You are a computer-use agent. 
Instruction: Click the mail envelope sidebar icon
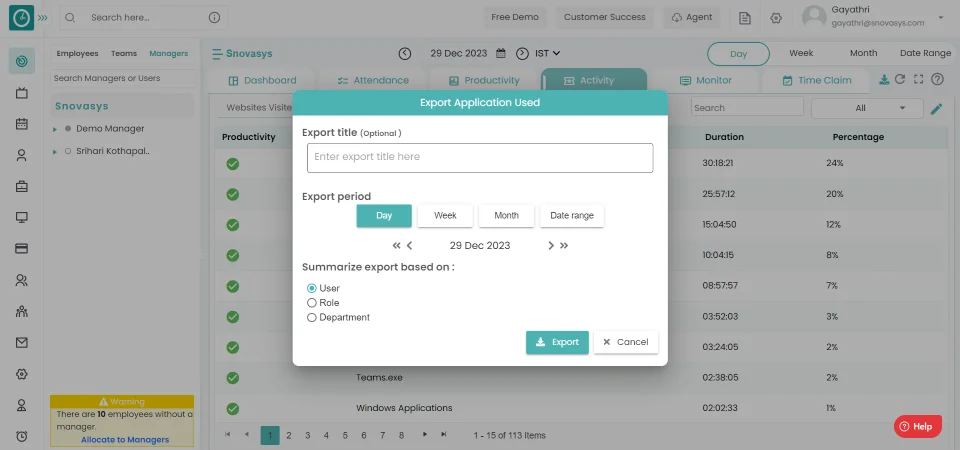coord(21,342)
